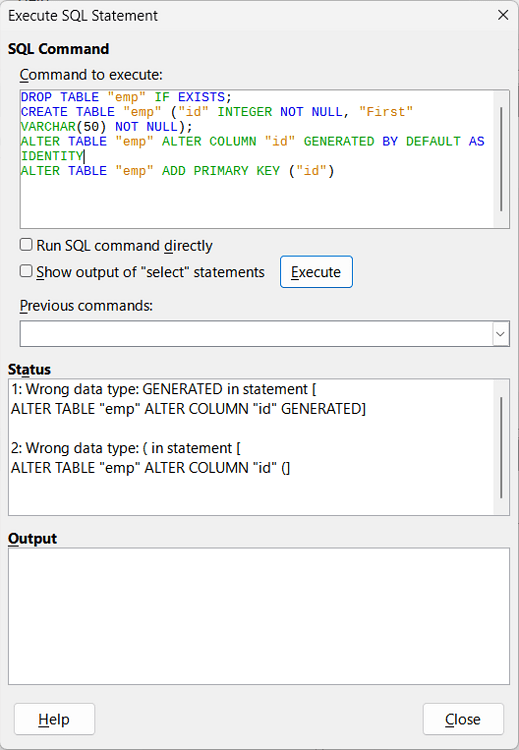Image resolution: width=519 pixels, height=750 pixels.
Task: Click the Status box scrollbar
Action: pyautogui.click(x=501, y=447)
